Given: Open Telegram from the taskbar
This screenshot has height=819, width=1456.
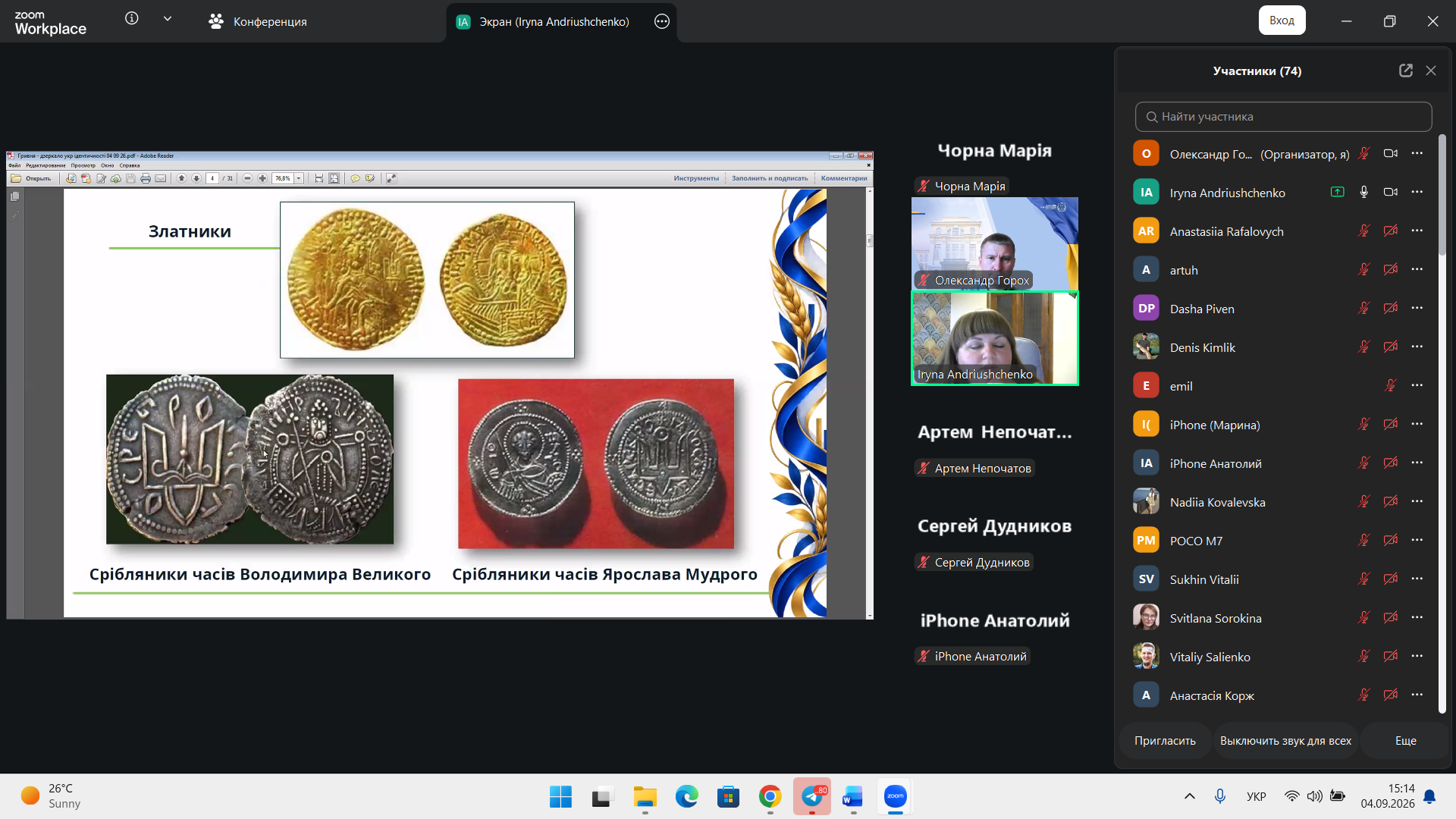Looking at the screenshot, I should (x=812, y=796).
